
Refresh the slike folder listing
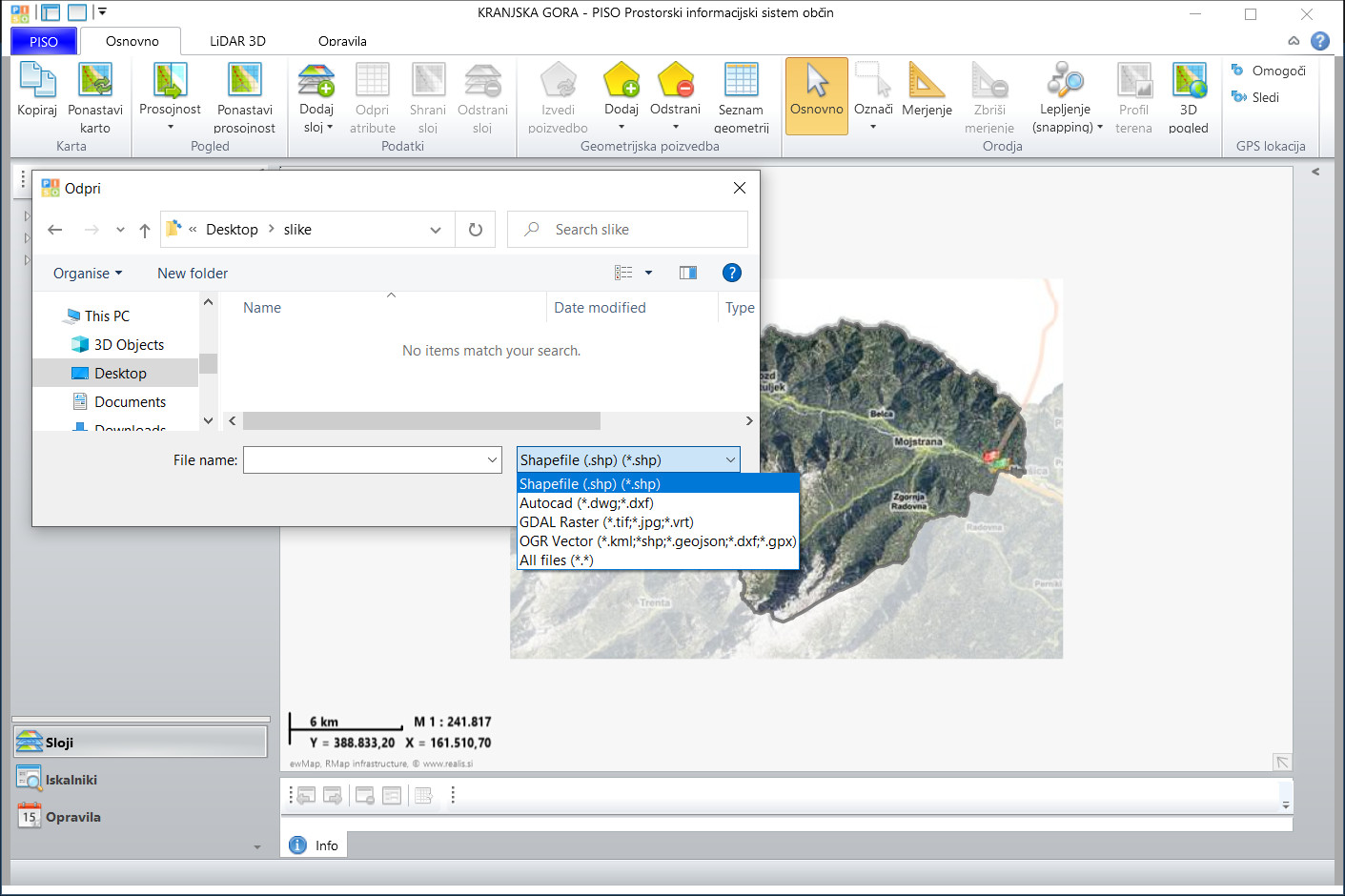pos(476,230)
